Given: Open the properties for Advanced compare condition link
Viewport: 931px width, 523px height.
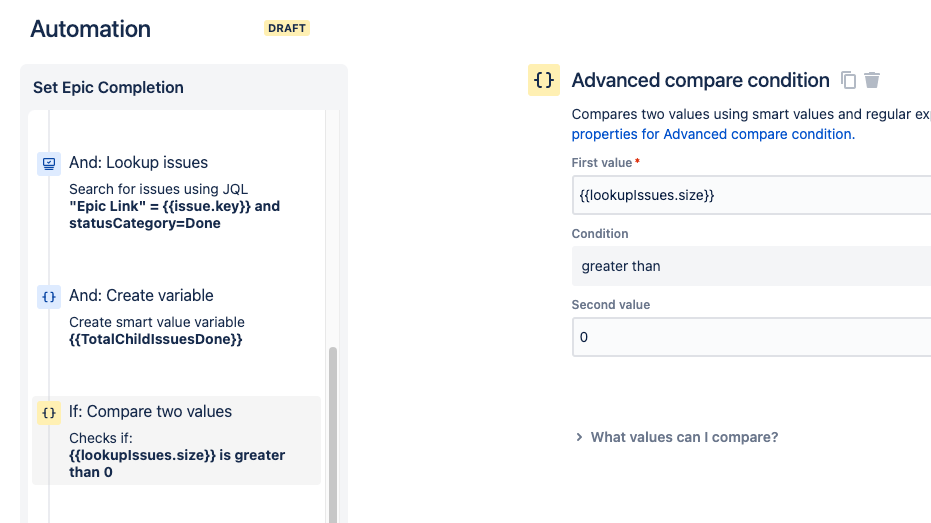Looking at the screenshot, I should click(x=713, y=134).
